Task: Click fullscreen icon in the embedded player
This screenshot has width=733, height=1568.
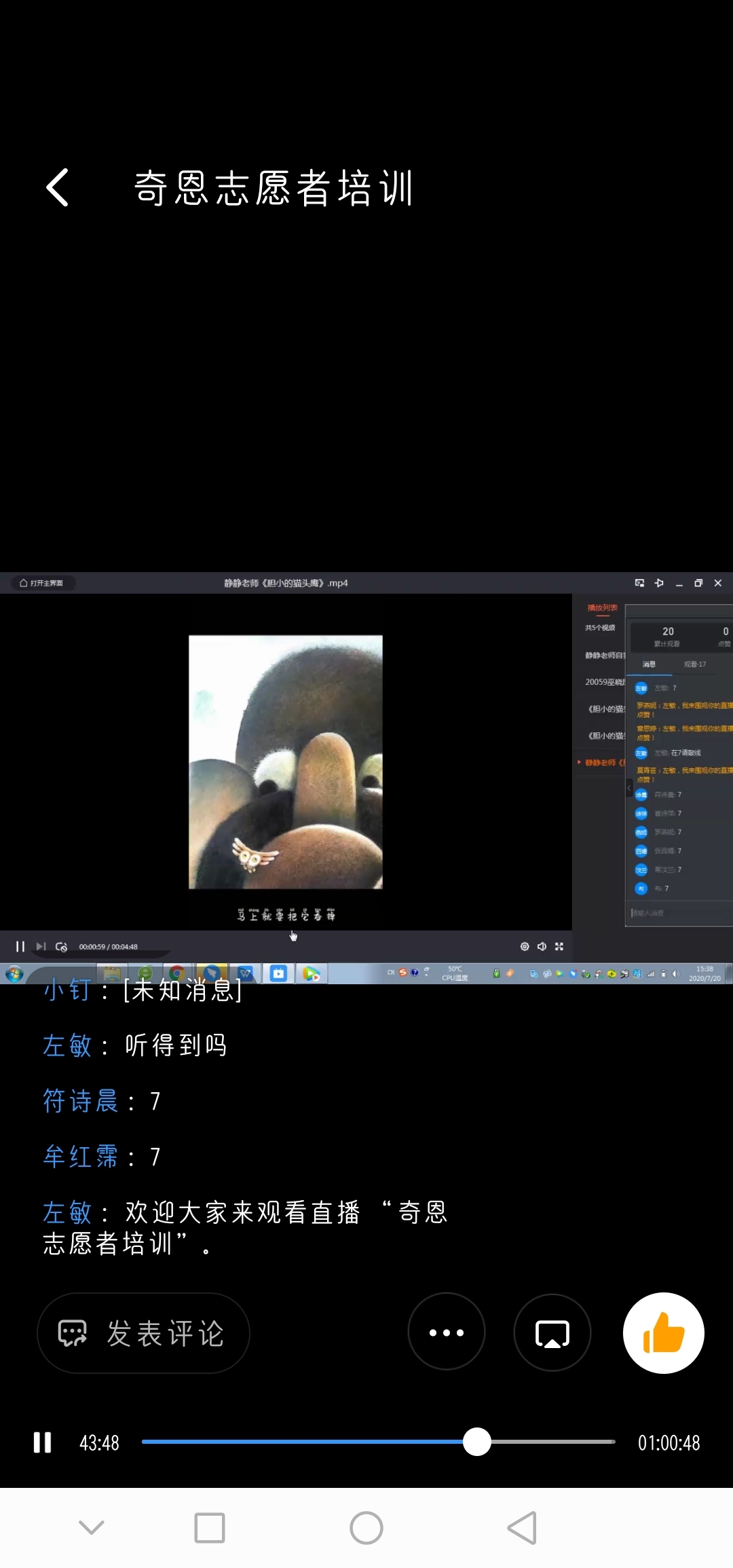Action: (x=559, y=946)
